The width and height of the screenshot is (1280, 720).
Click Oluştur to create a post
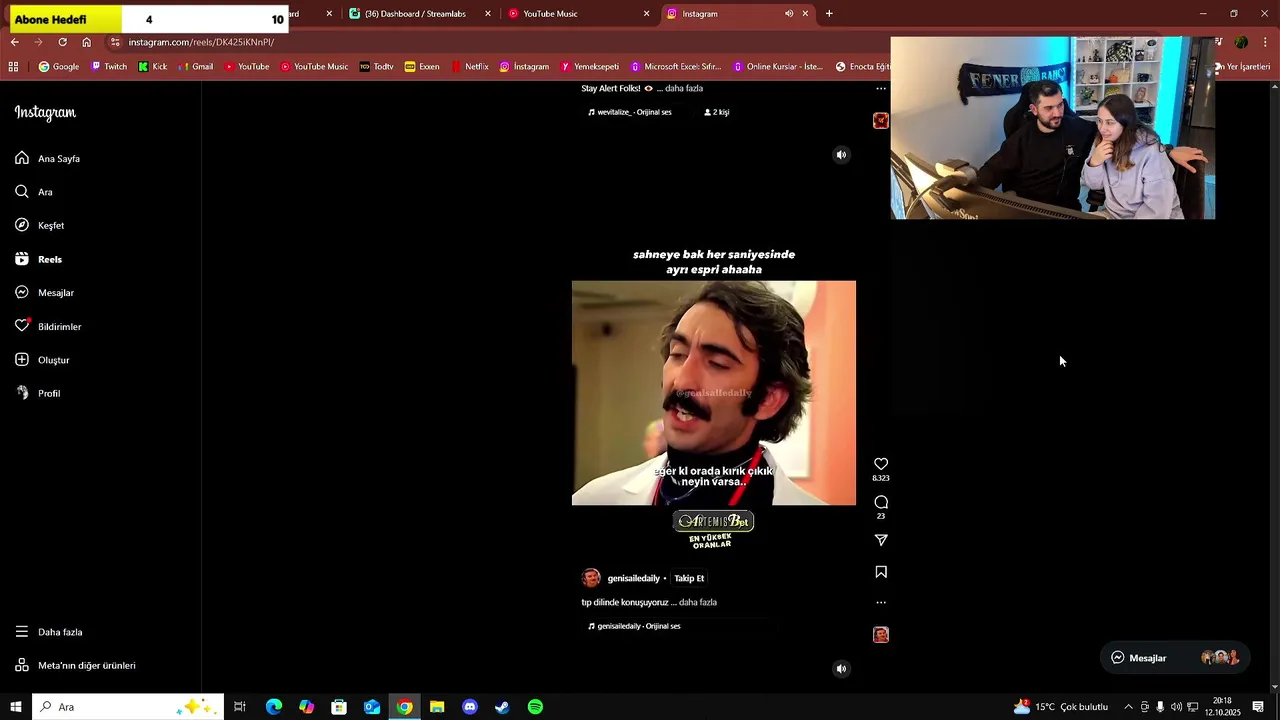(x=42, y=360)
